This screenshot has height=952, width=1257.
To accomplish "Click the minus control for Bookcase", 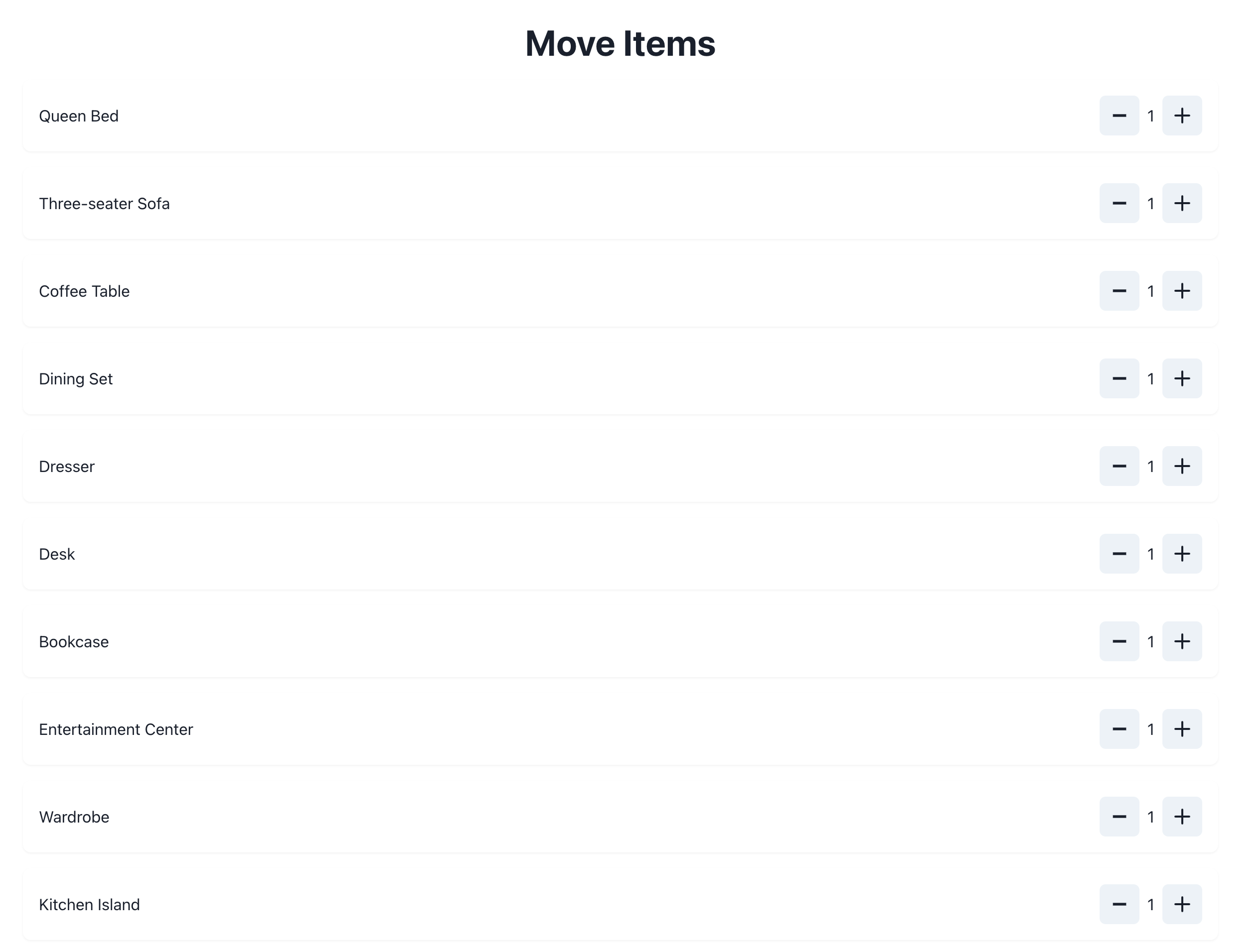I will point(1119,641).
